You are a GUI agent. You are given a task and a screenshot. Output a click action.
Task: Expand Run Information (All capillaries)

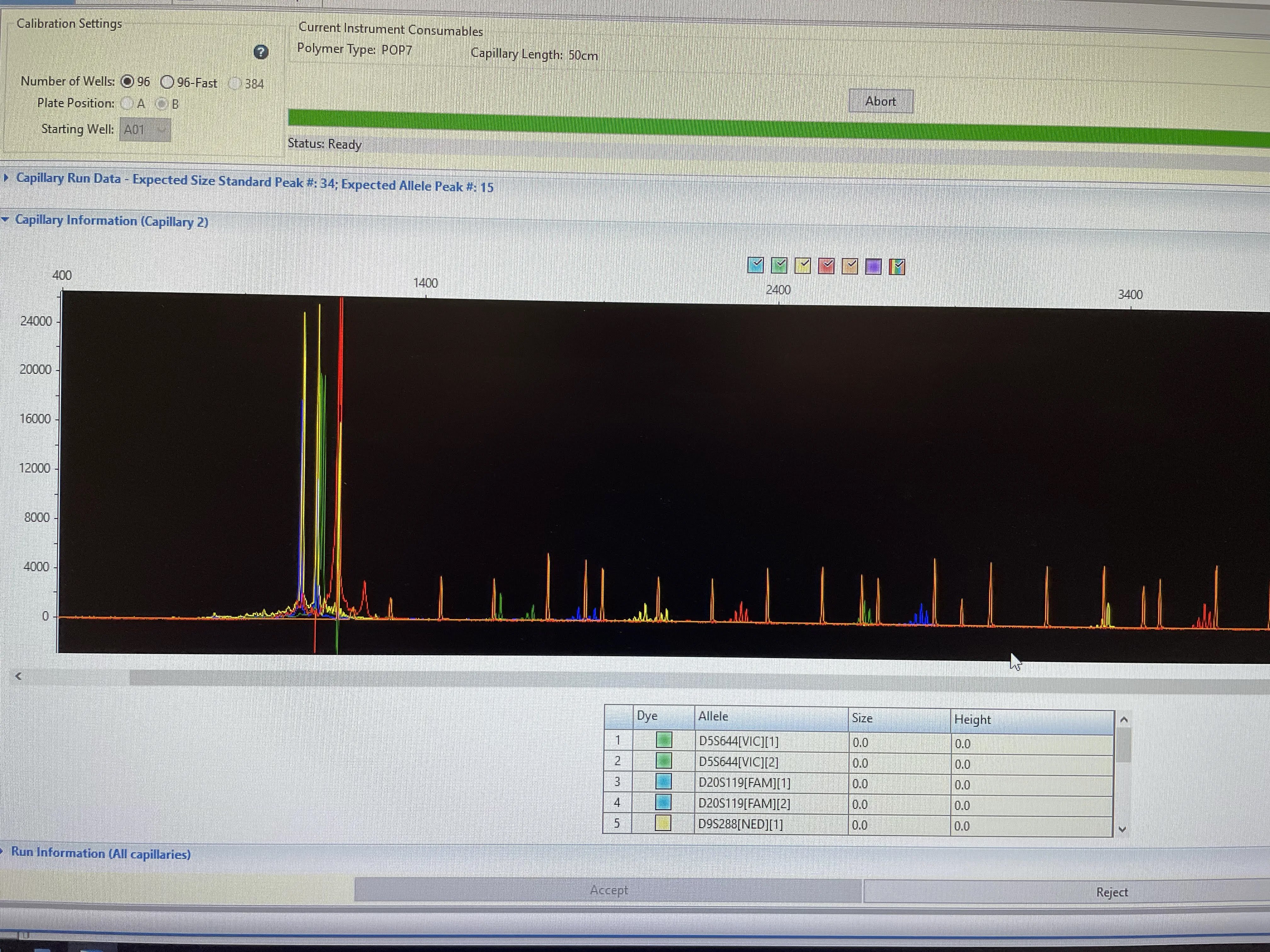(x=2, y=851)
